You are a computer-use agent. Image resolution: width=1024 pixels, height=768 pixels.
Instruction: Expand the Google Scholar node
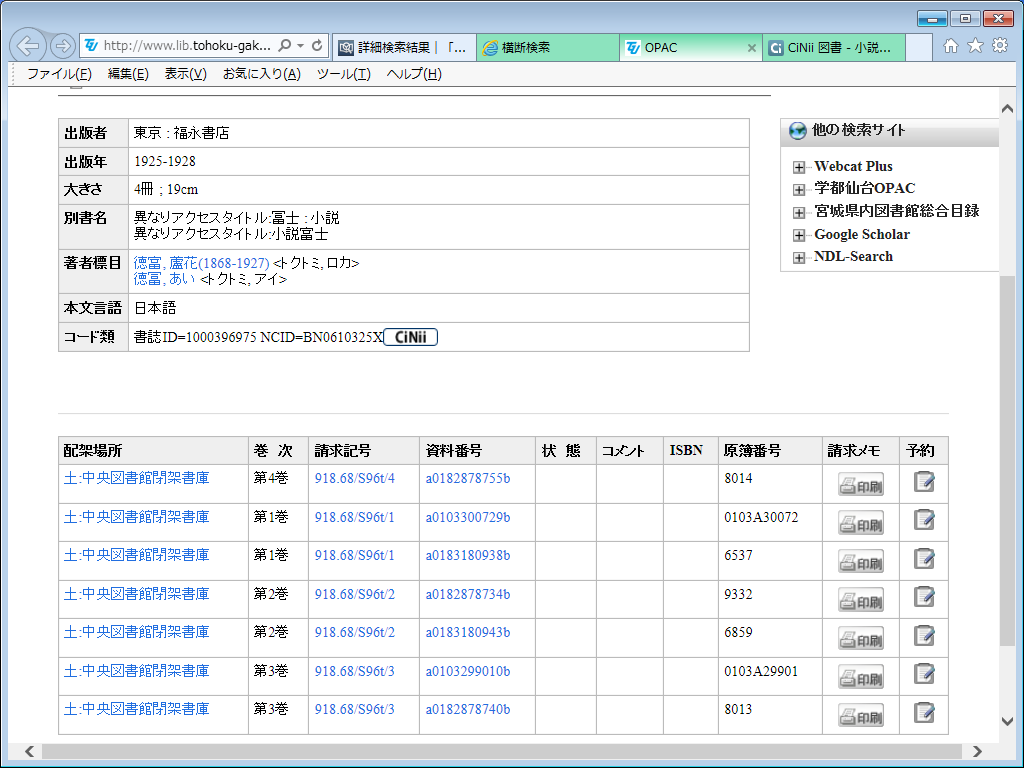(799, 235)
